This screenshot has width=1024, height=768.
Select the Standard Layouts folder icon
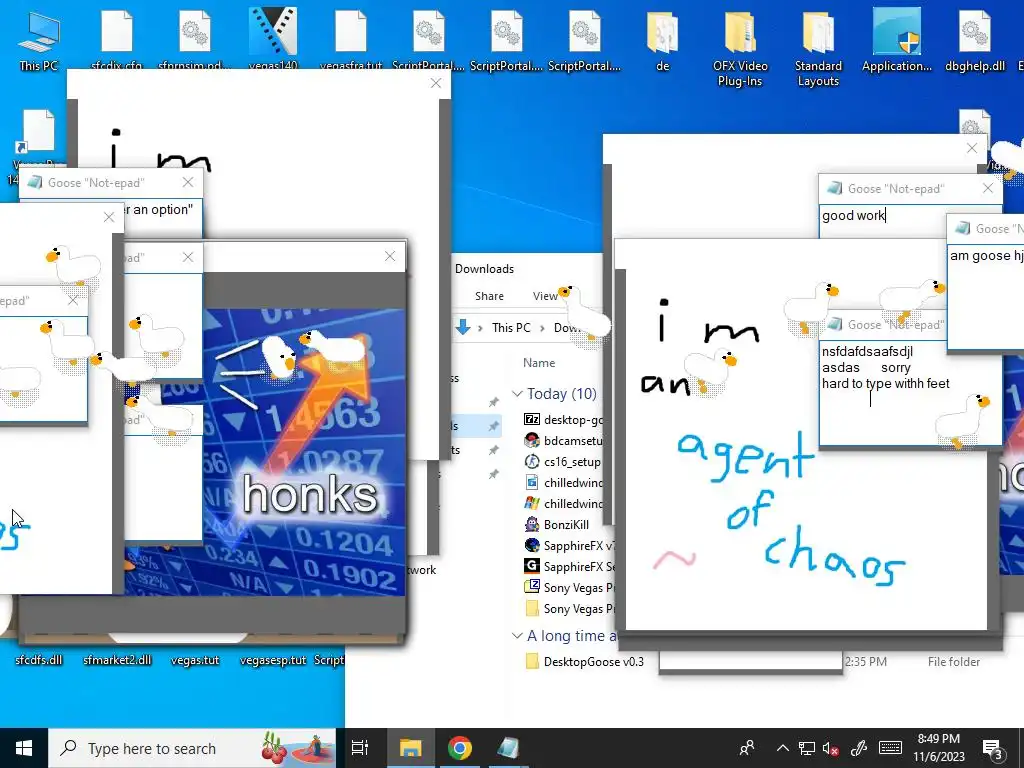point(818,47)
